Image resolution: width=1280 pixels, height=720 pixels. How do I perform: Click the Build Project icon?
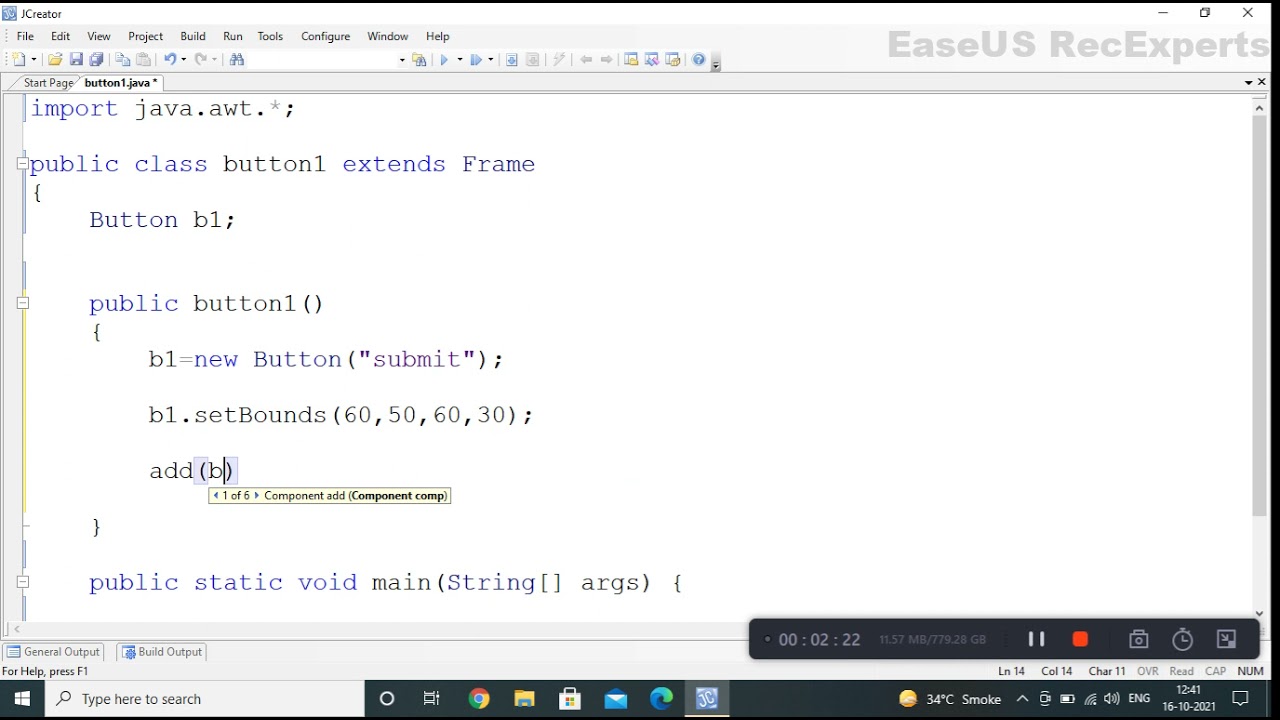point(476,60)
